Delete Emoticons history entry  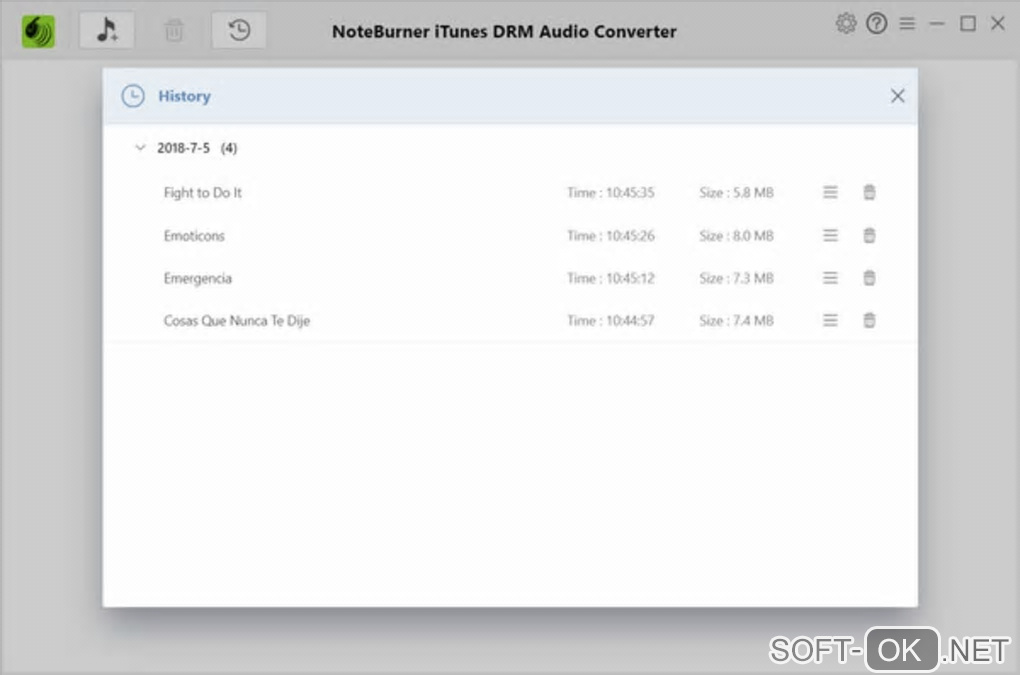869,235
